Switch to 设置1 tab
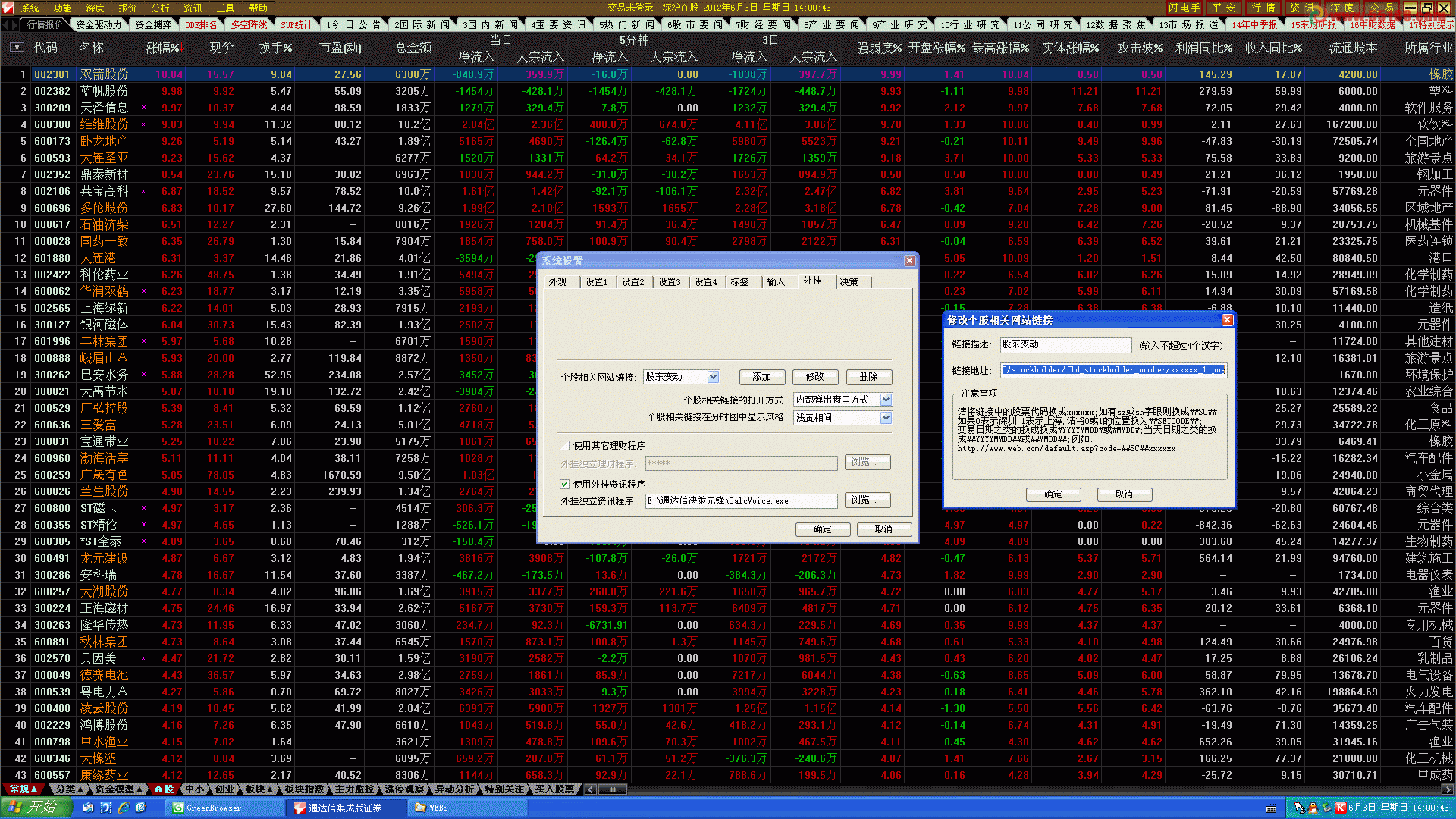1456x819 pixels. click(x=595, y=282)
